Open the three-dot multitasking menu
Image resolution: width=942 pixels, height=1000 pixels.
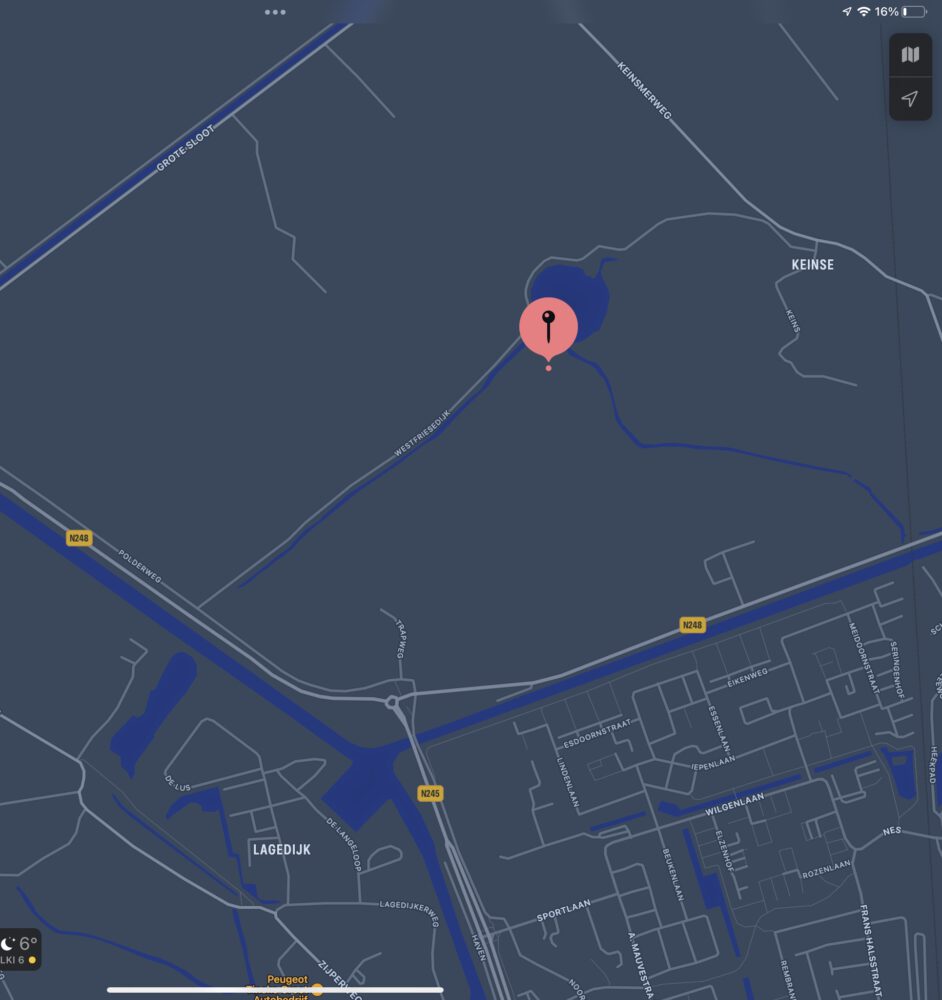pos(276,12)
